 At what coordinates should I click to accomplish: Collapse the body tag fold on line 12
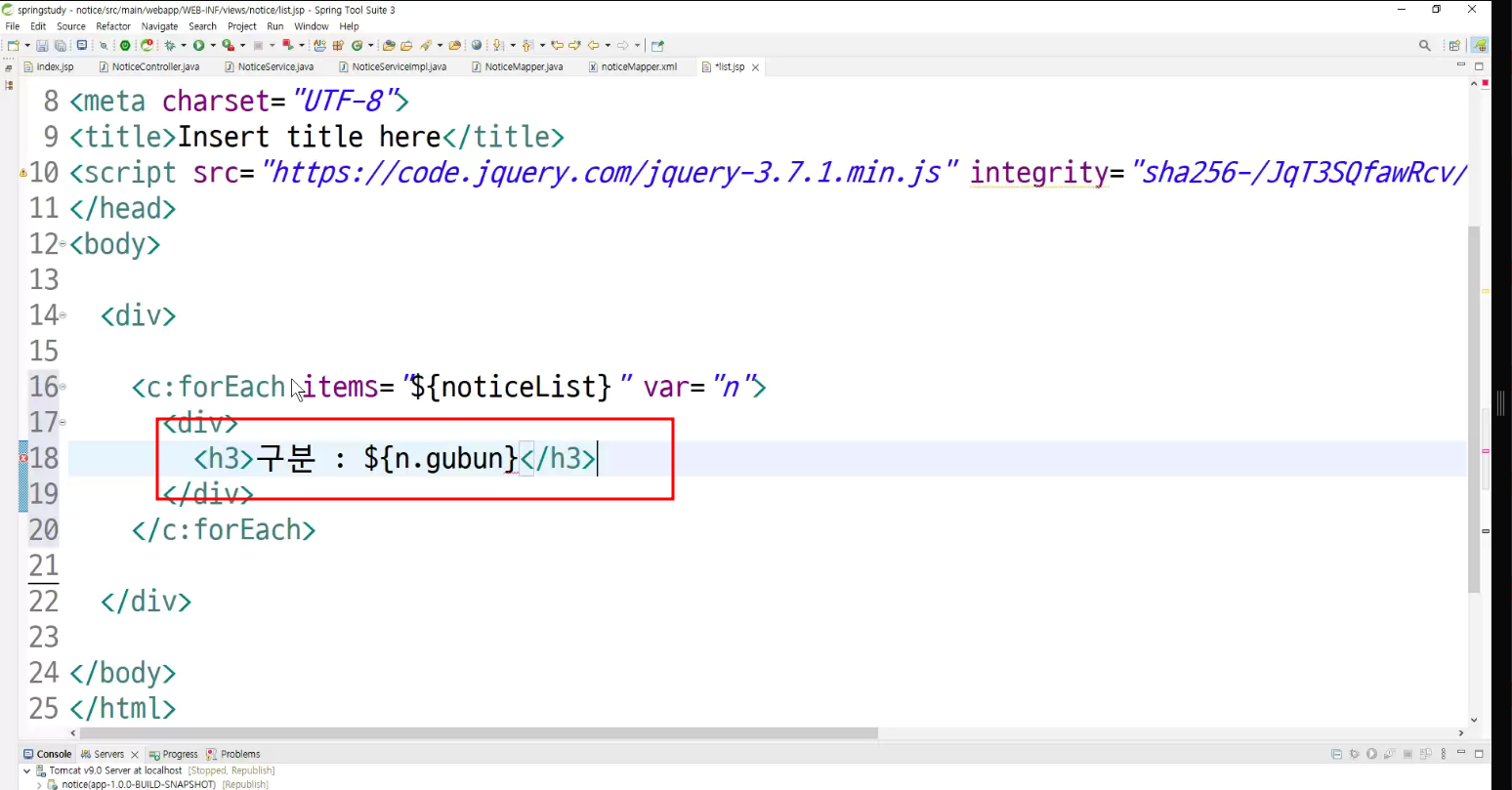(63, 243)
